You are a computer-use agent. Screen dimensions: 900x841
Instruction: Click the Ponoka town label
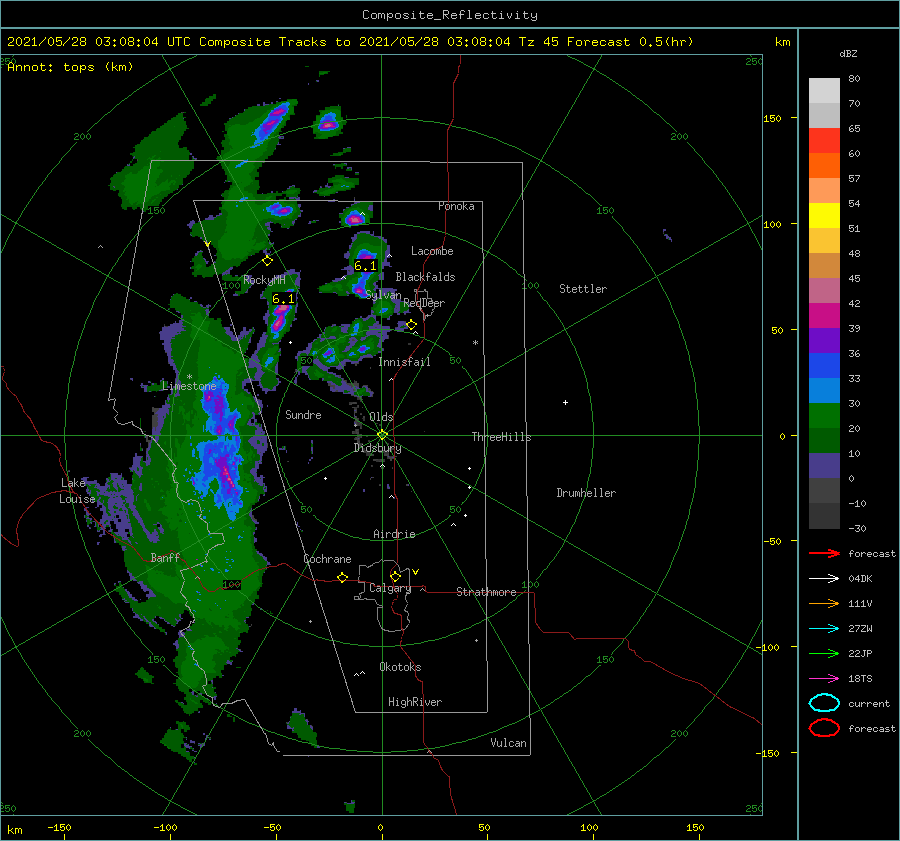coord(456,206)
